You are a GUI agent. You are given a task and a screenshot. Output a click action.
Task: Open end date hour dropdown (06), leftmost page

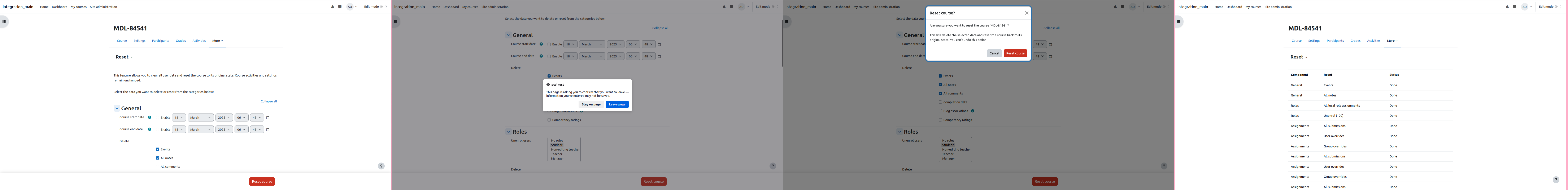coord(242,129)
